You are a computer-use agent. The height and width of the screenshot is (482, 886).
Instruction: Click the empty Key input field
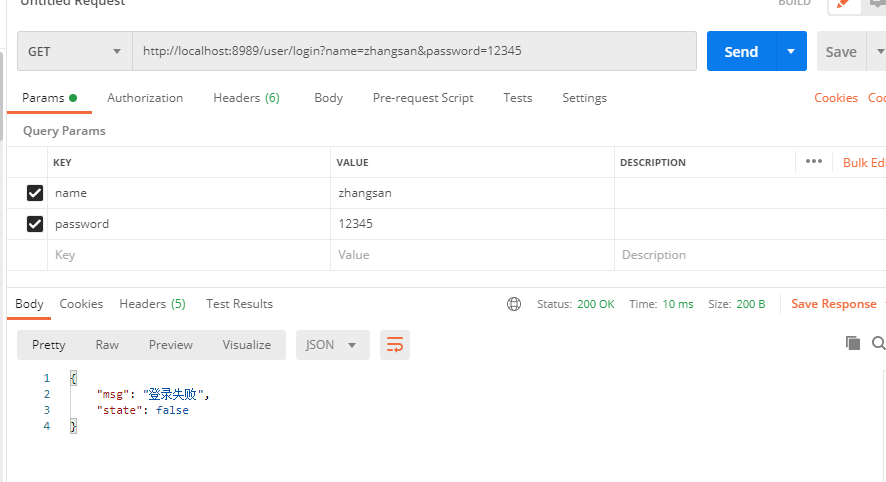coord(189,255)
